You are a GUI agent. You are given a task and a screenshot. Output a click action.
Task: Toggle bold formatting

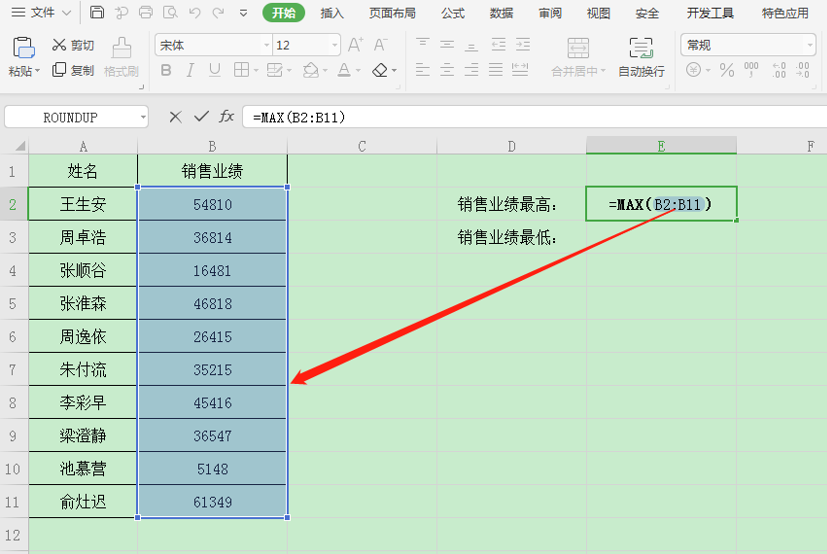166,70
